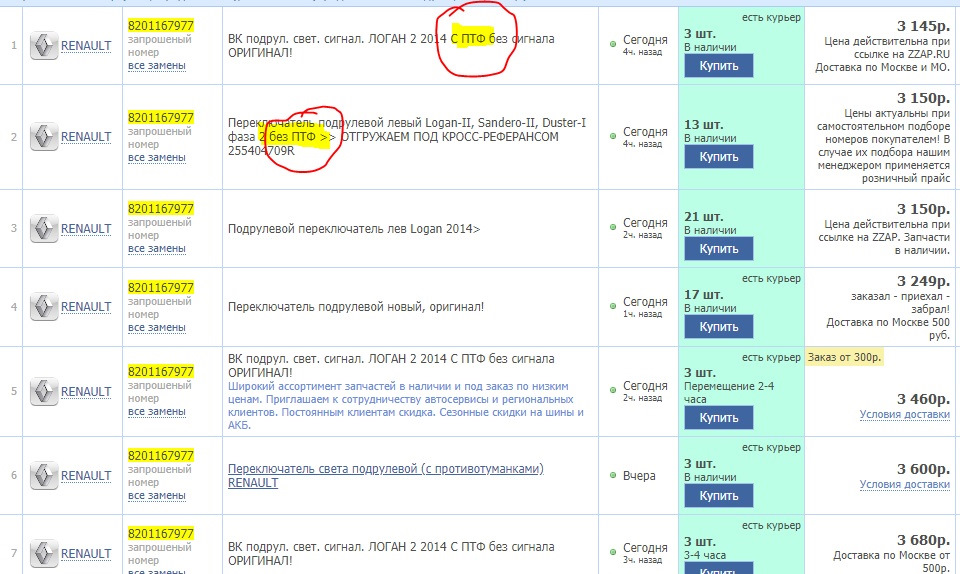Click '13 шт. В наличии' stock text
This screenshot has height=574, width=960.
point(710,131)
